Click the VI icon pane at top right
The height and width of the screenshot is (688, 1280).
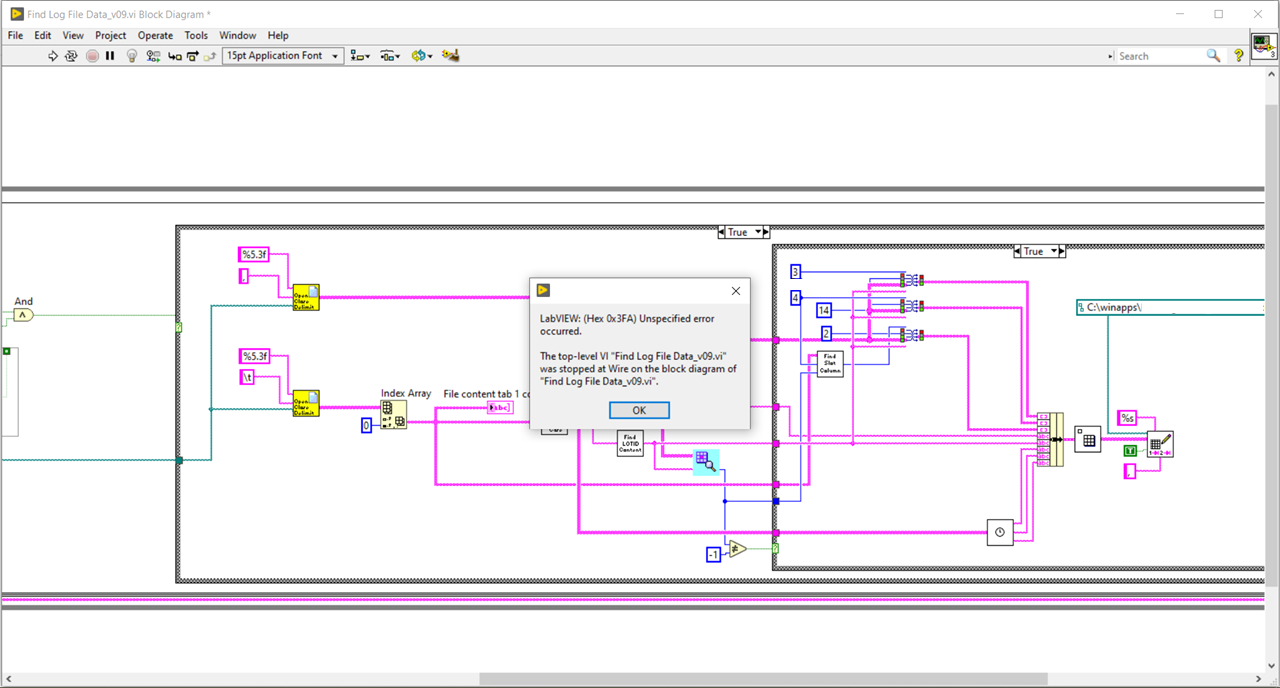tap(1264, 47)
